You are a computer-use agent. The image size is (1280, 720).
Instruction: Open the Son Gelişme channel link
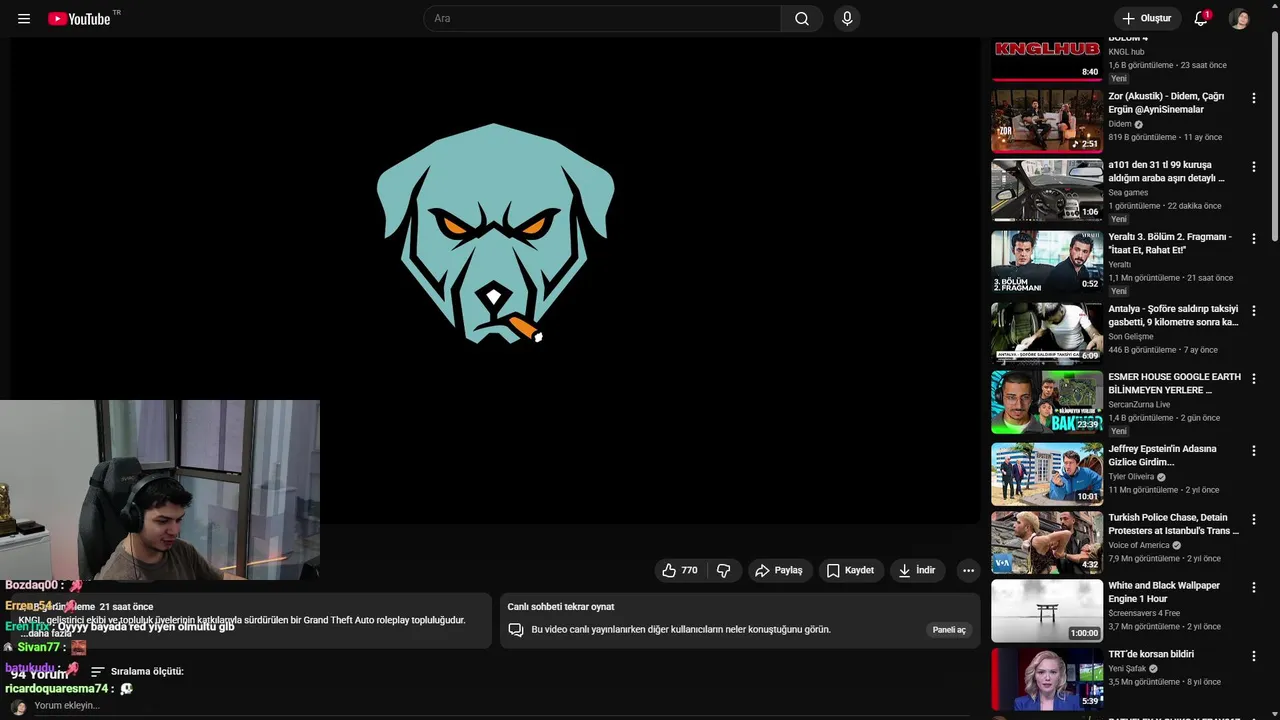[1130, 337]
